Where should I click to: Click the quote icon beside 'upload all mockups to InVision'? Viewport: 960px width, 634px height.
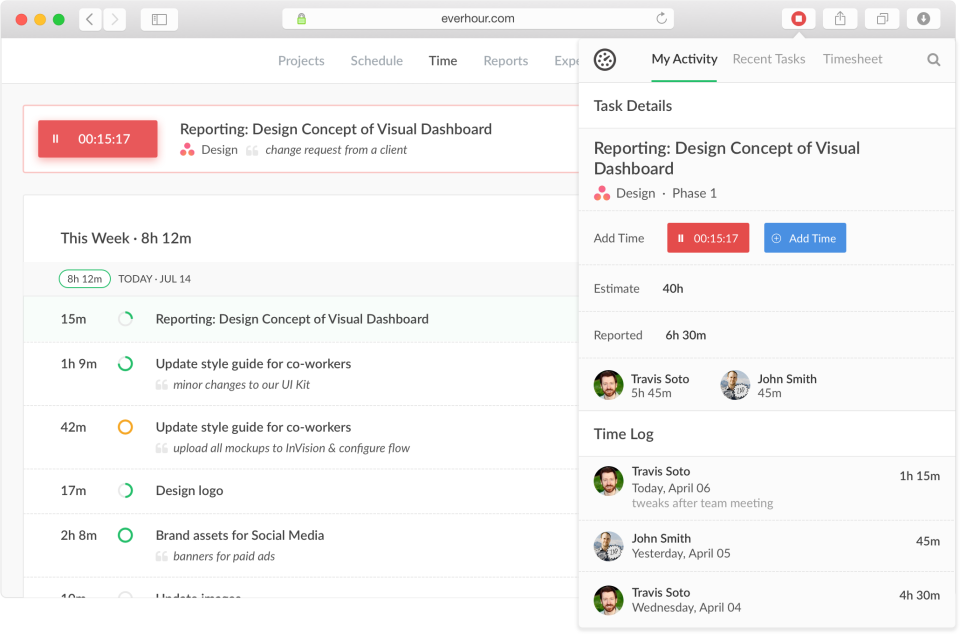coord(162,449)
